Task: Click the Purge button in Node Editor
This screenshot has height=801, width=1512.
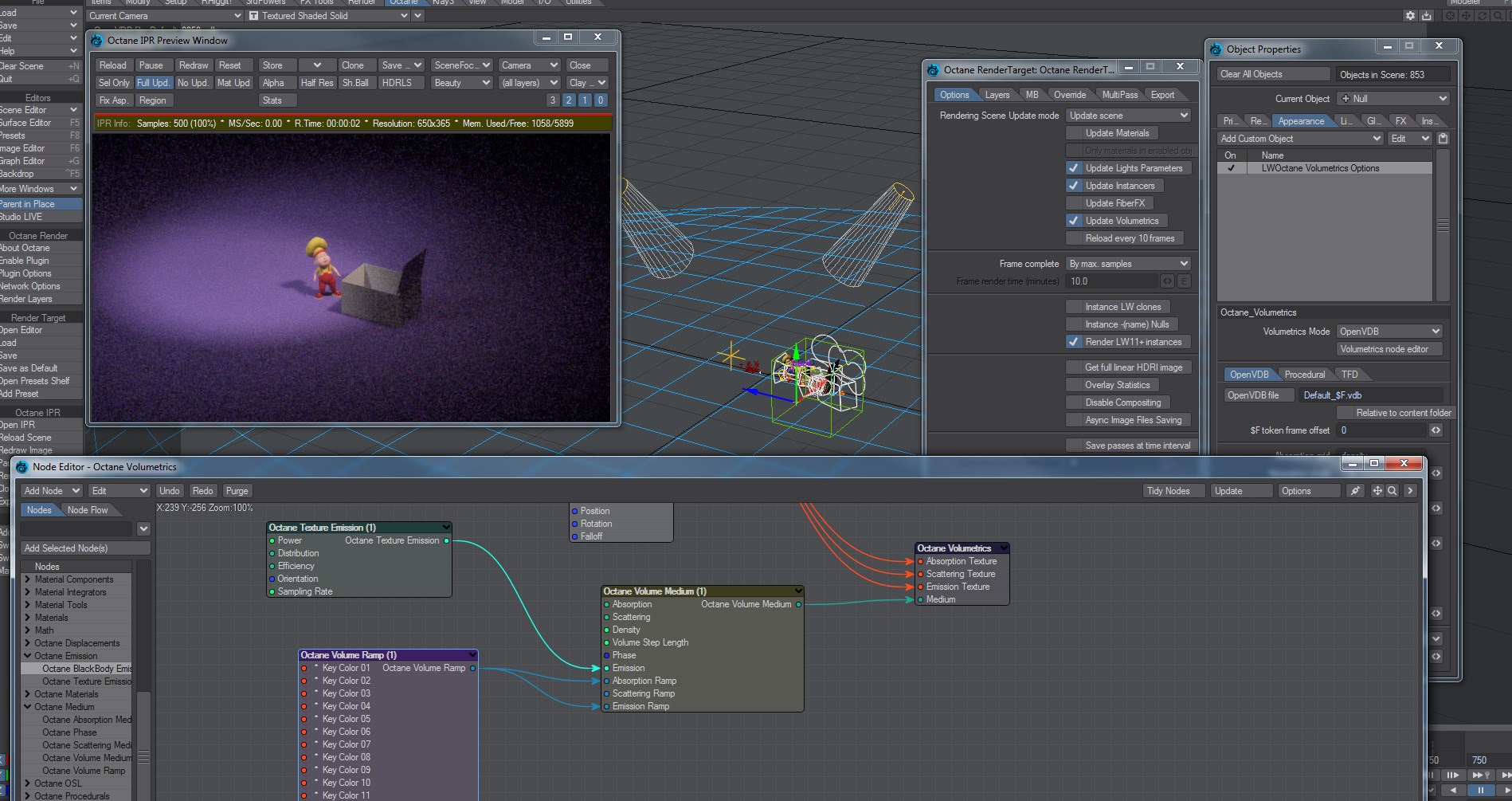Action: click(x=237, y=491)
